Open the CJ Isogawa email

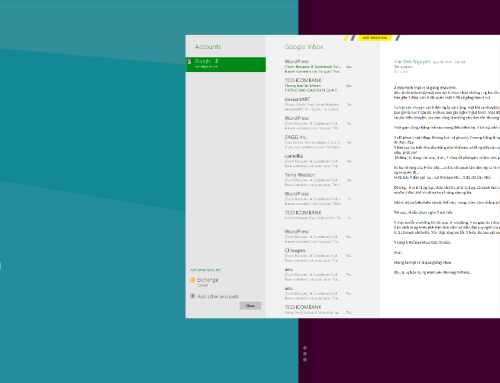click(x=318, y=255)
